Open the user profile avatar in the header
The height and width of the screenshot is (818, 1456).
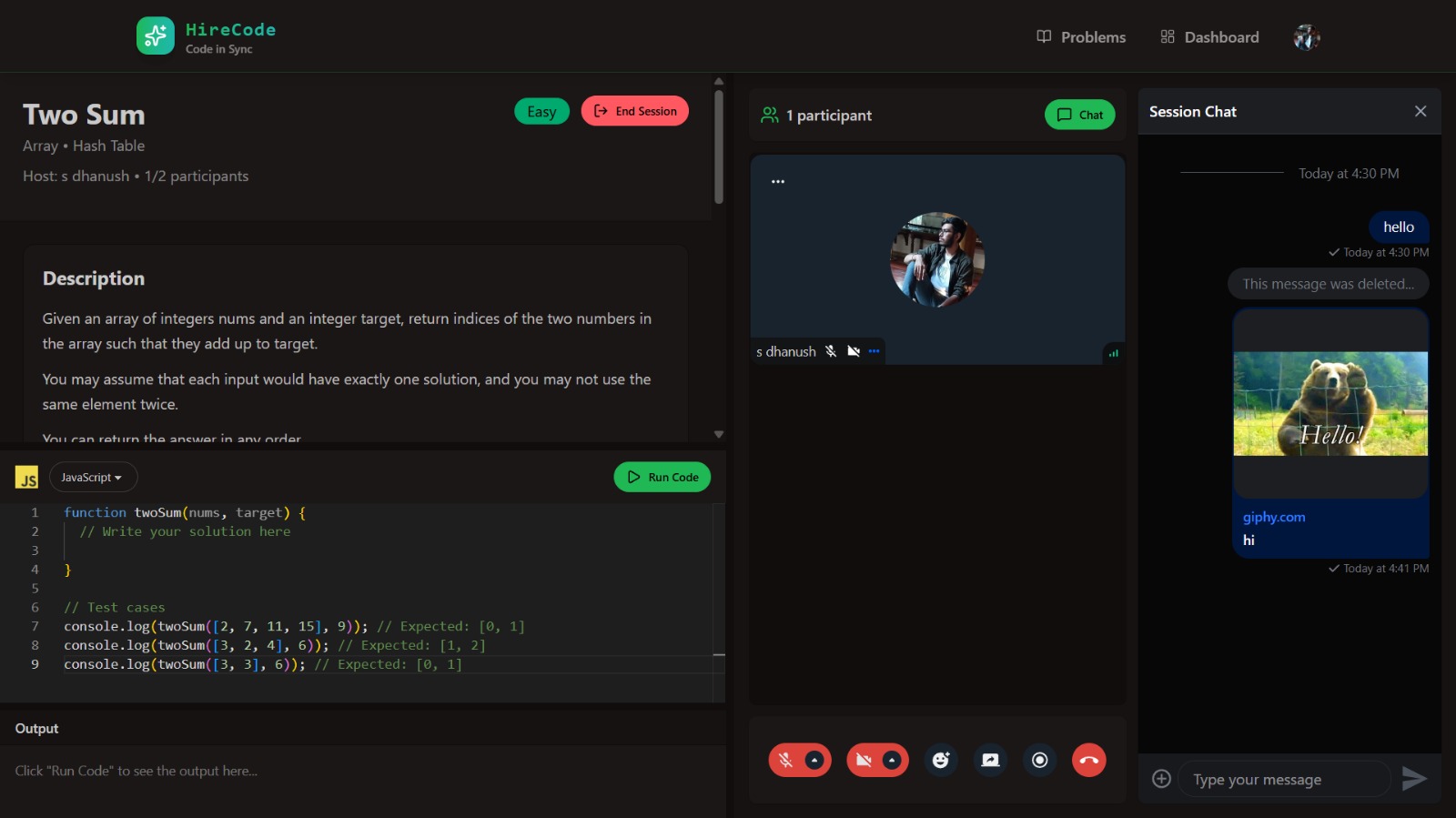[x=1307, y=37]
